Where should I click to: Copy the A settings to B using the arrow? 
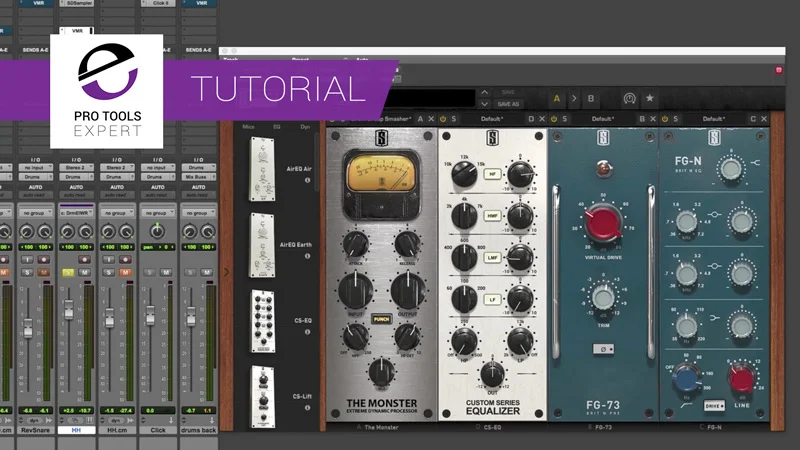coord(574,98)
